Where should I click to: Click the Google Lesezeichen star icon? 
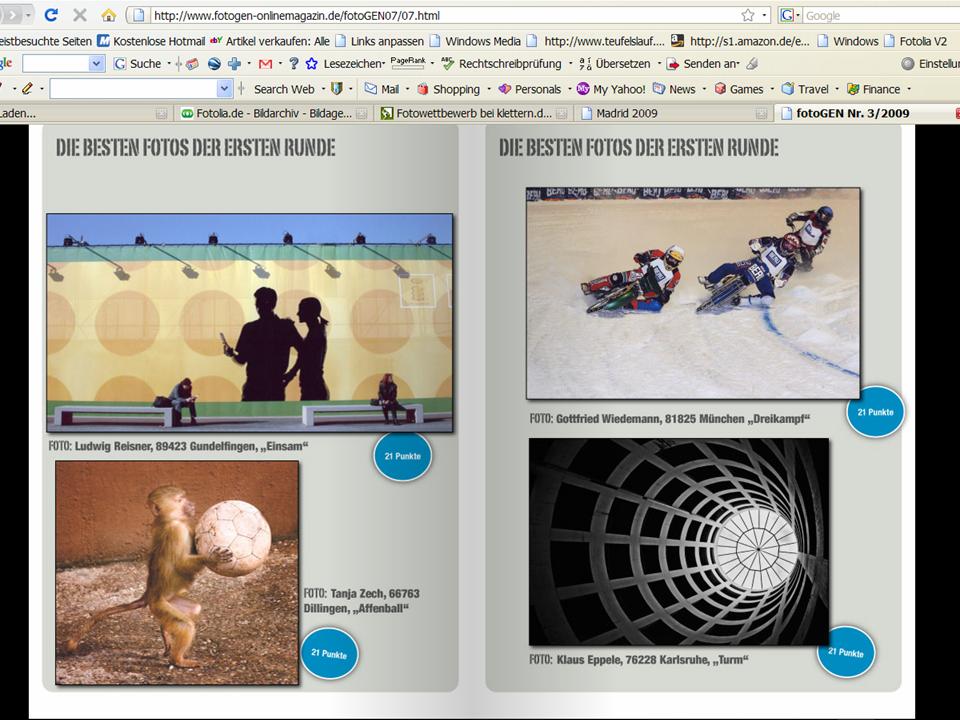pyautogui.click(x=311, y=63)
